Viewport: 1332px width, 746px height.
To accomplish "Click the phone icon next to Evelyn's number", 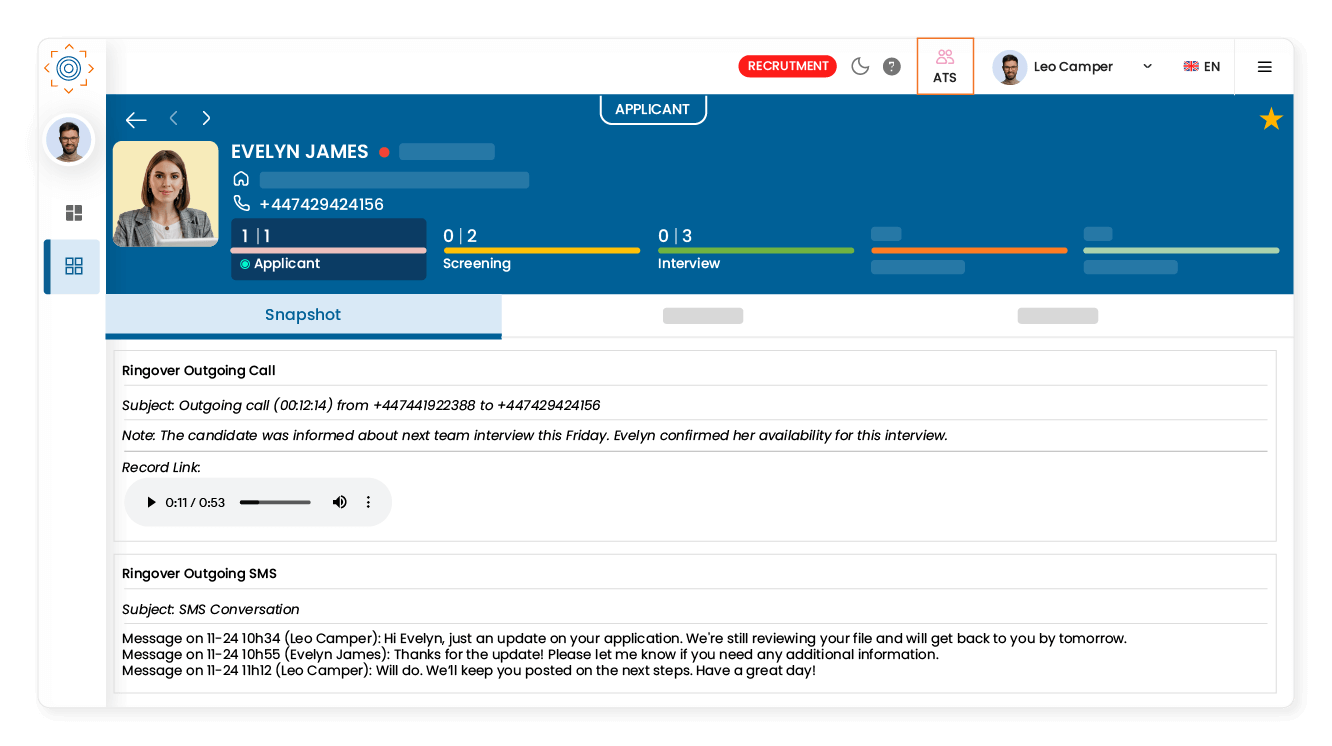I will click(242, 203).
